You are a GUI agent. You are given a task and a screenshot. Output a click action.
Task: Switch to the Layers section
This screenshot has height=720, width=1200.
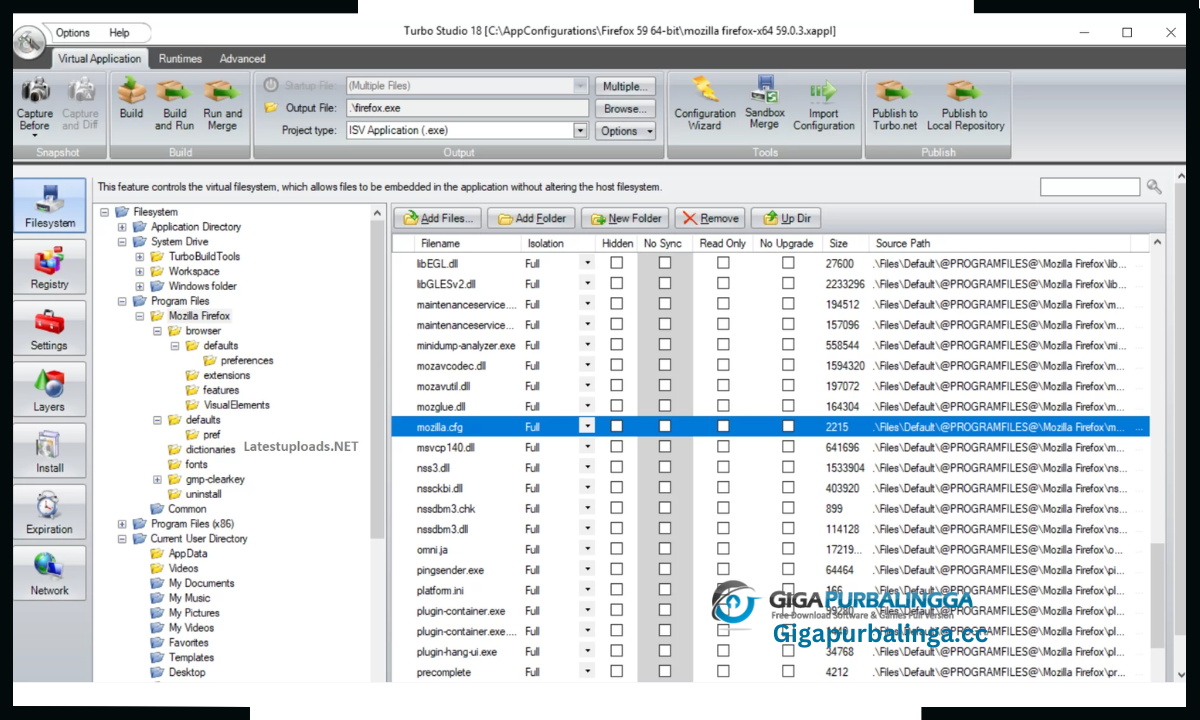(50, 390)
